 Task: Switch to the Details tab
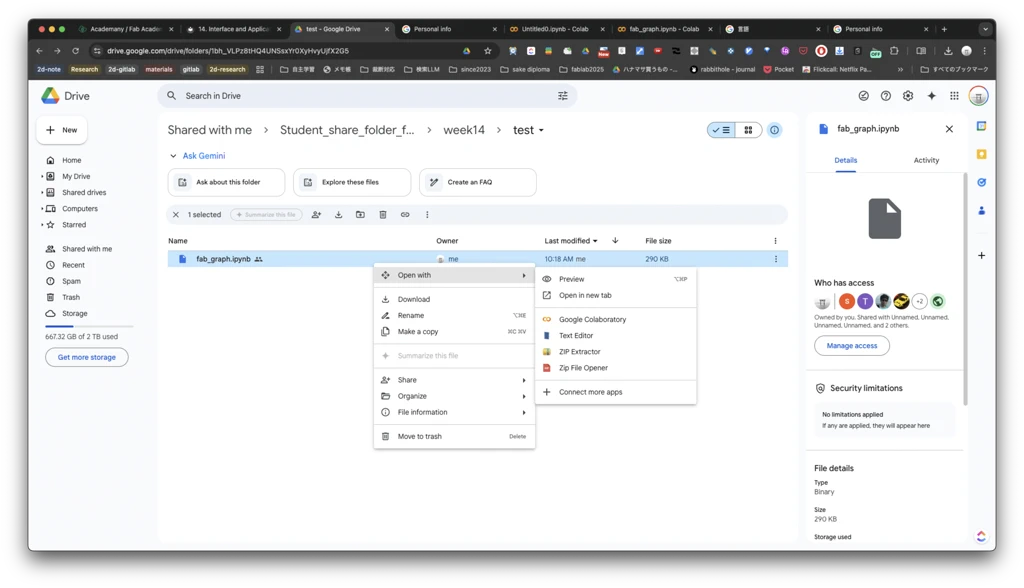(x=845, y=160)
